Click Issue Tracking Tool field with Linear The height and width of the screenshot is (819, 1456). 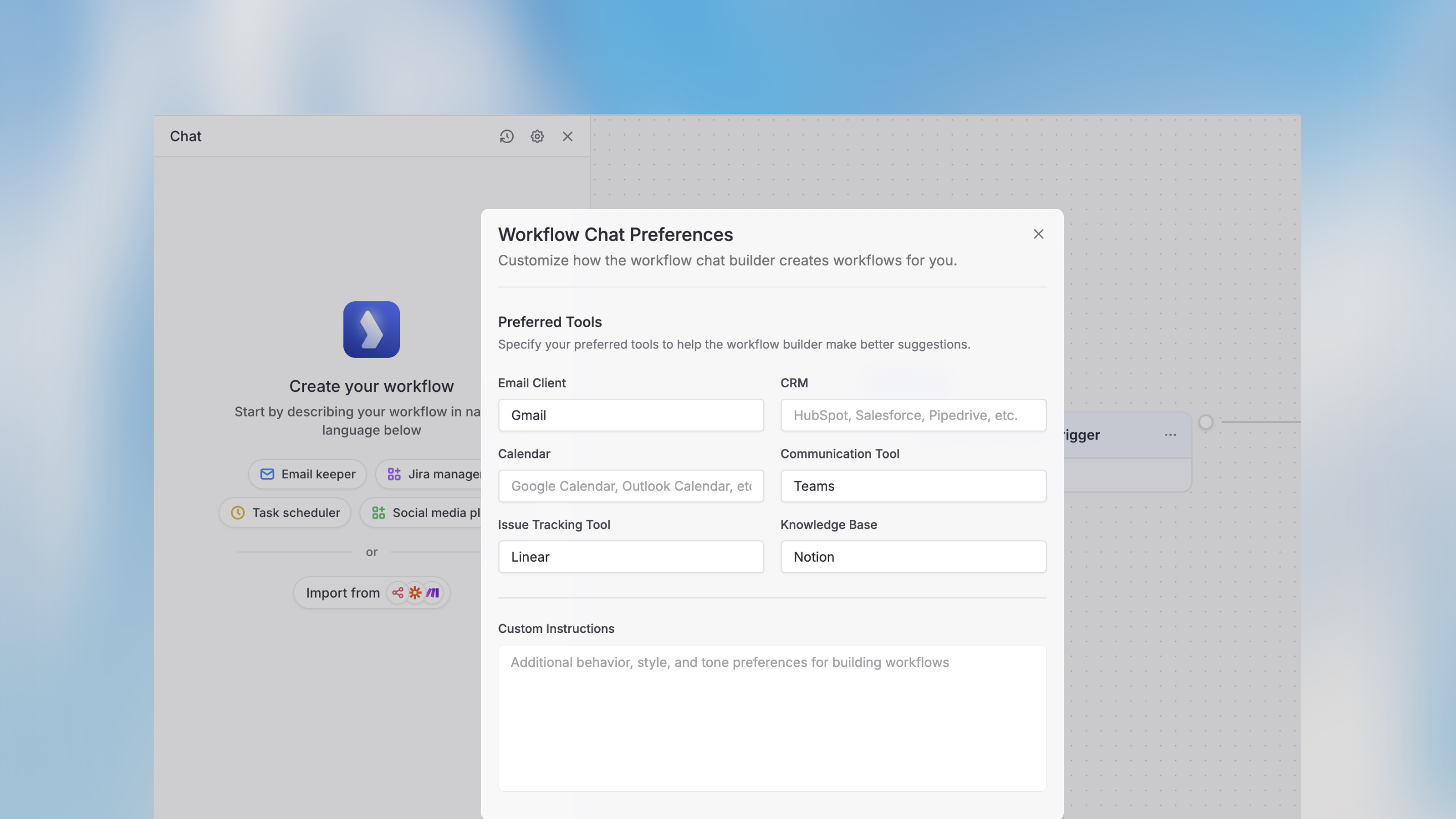point(631,557)
